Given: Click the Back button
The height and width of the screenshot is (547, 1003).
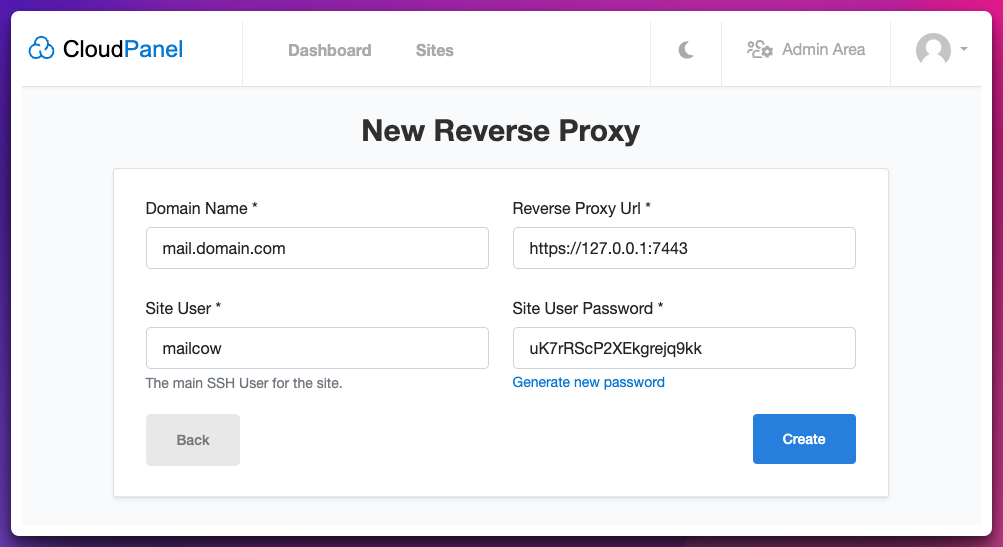Looking at the screenshot, I should (x=193, y=440).
